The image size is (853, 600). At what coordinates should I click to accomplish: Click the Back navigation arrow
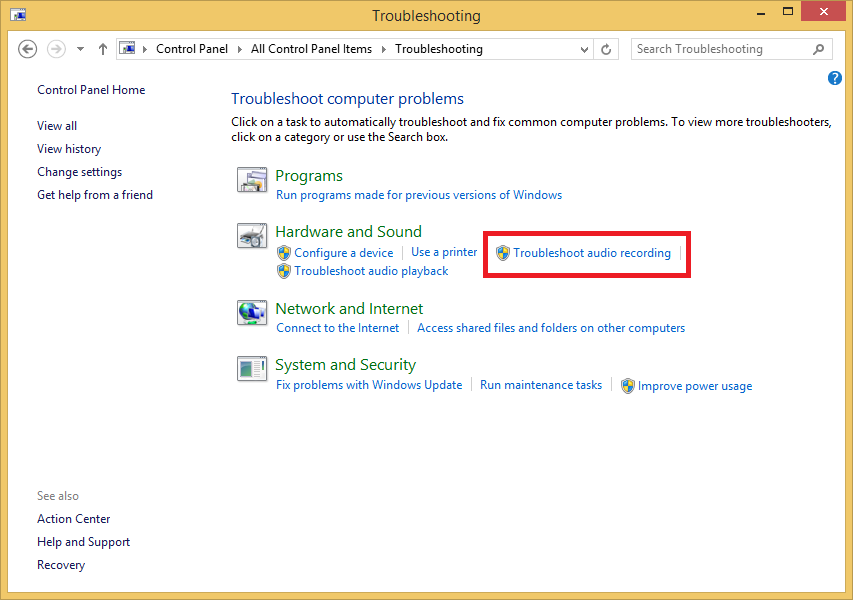(x=28, y=49)
